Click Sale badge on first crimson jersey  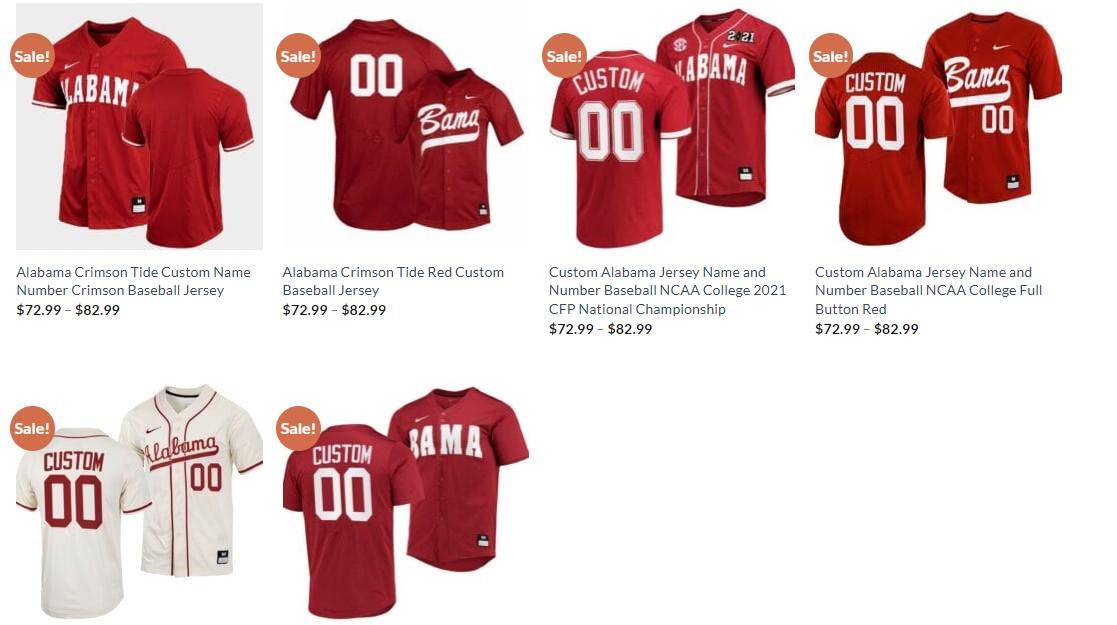tap(32, 56)
